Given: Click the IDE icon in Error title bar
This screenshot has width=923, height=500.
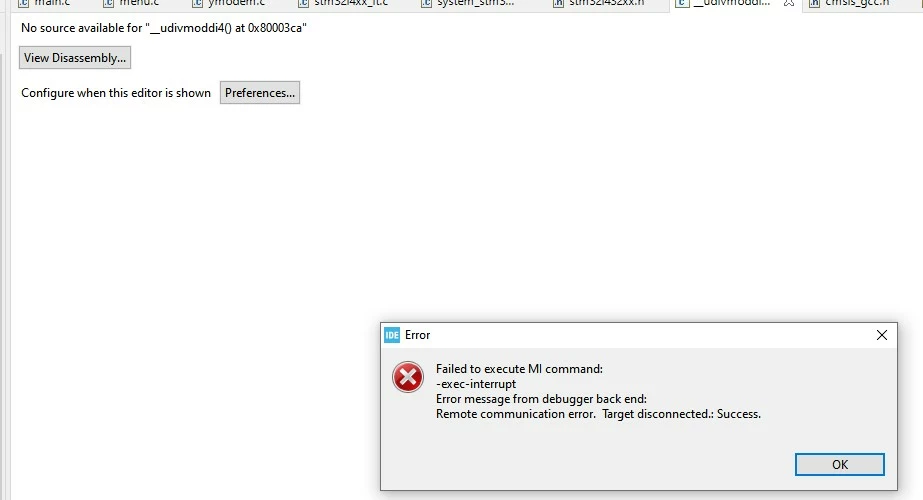Looking at the screenshot, I should [x=392, y=335].
